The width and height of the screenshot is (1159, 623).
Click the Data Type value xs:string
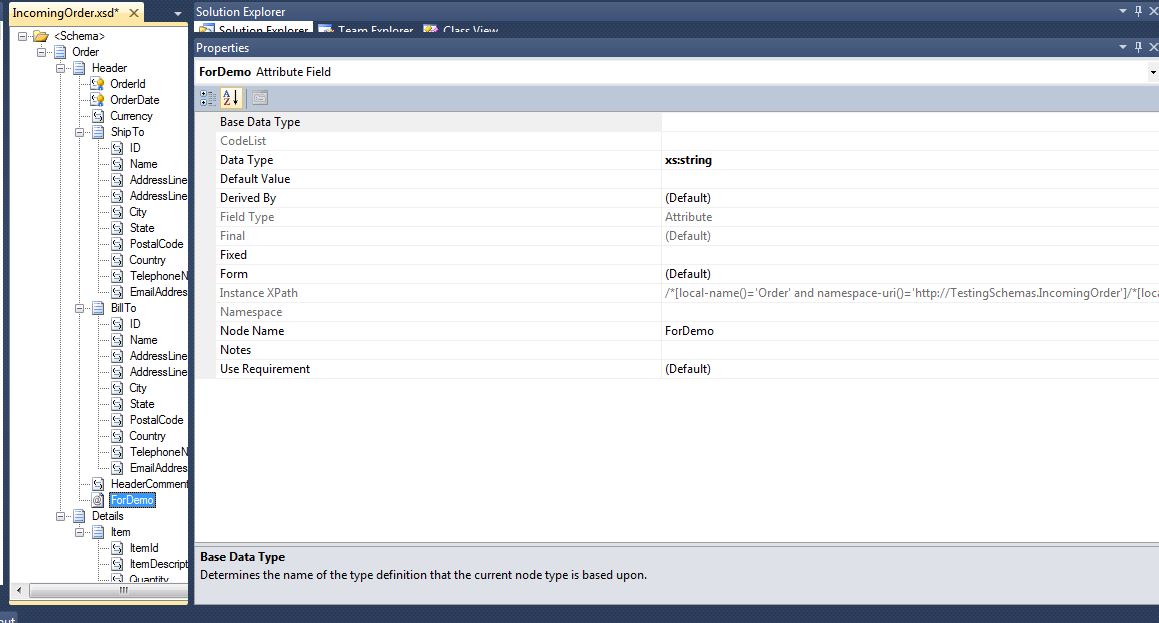[x=688, y=160]
